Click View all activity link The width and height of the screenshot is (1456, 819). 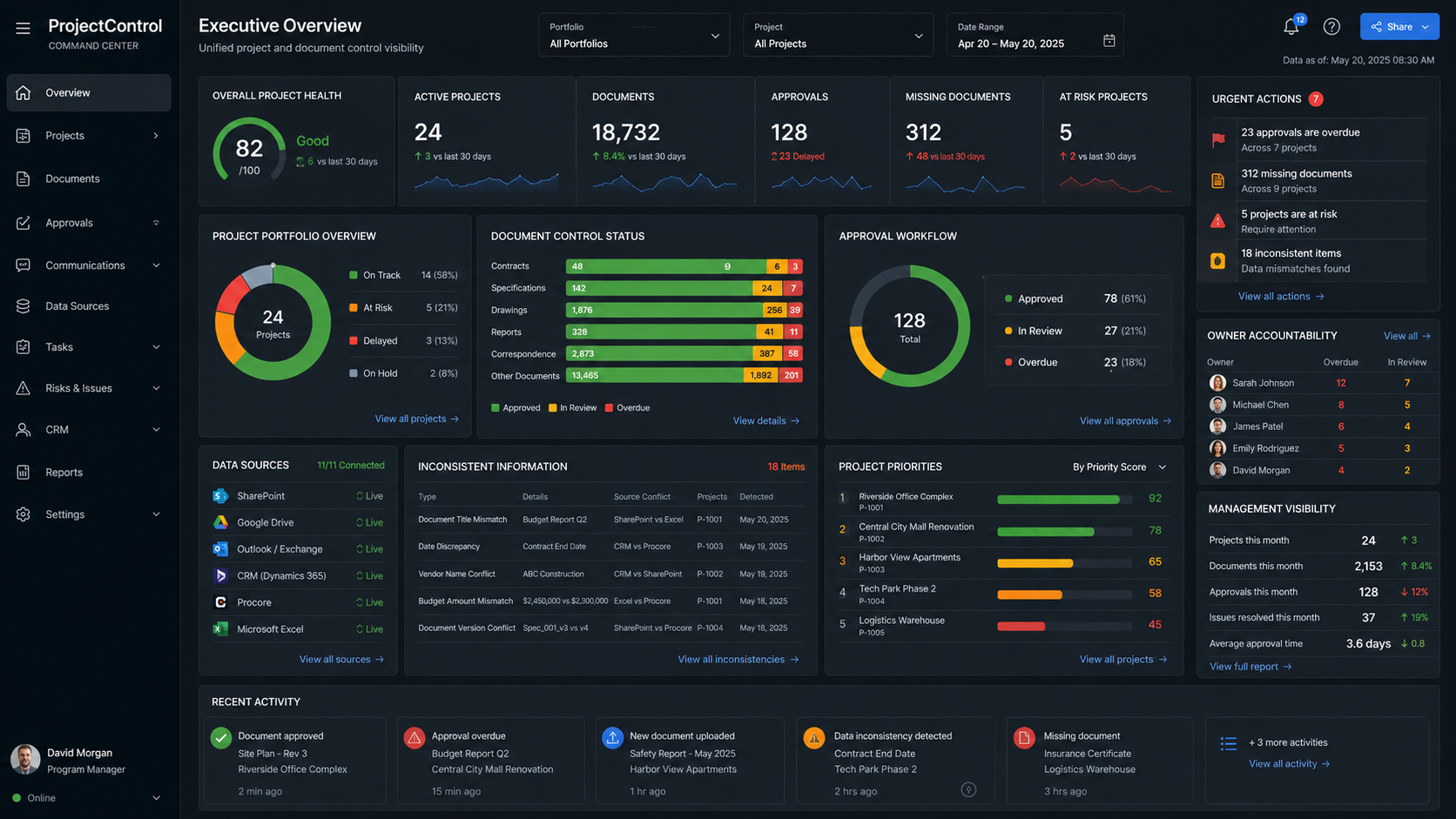1289,763
